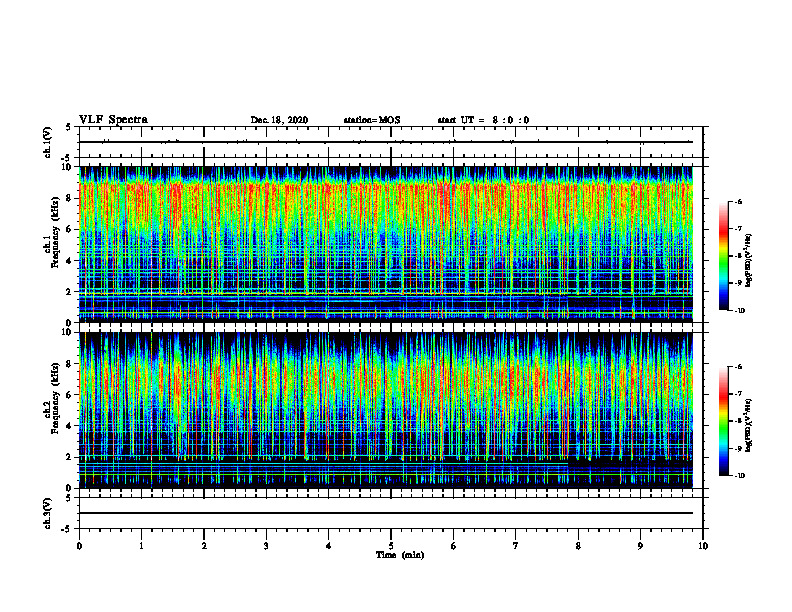Viewport: 792px width, 612px height.
Task: Click the "-6" label on ch.1 color scale
Action: click(x=738, y=202)
